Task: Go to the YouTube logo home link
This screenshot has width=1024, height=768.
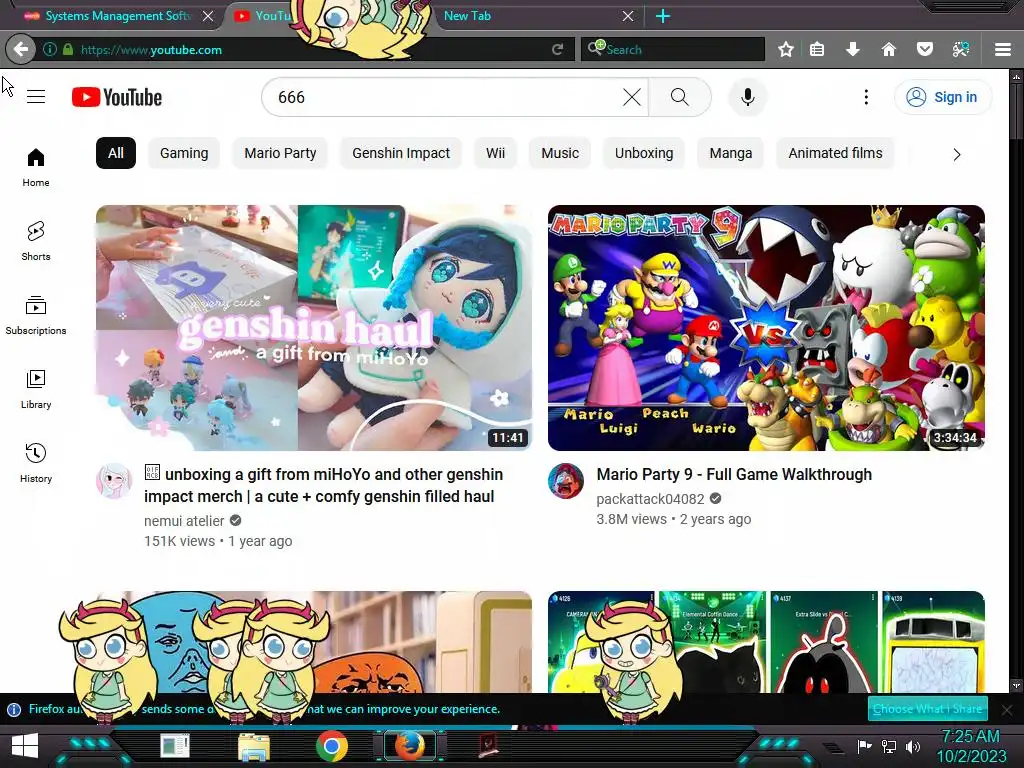Action: coord(117,97)
